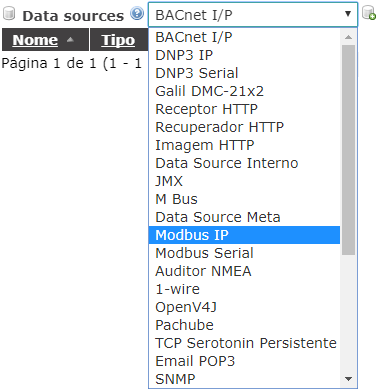Sort by the Tipo column header
The height and width of the screenshot is (392, 379).
point(118,40)
